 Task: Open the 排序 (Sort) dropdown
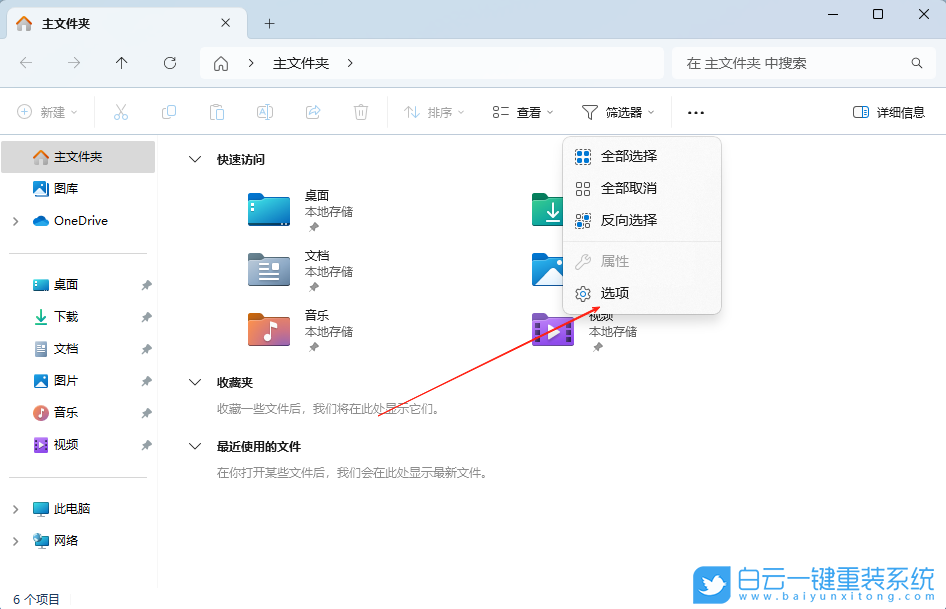tap(432, 112)
